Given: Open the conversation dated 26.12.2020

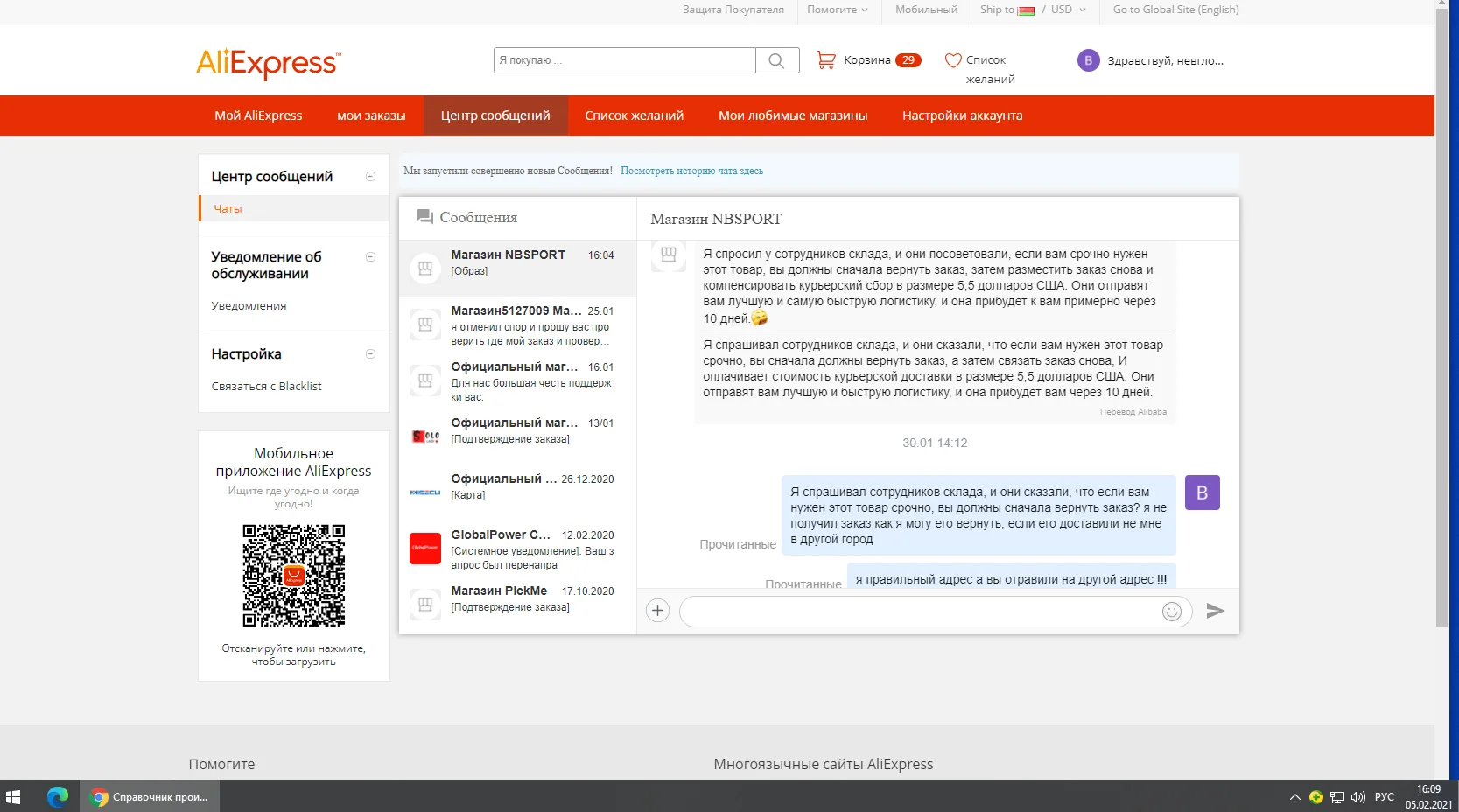Looking at the screenshot, I should (x=517, y=493).
